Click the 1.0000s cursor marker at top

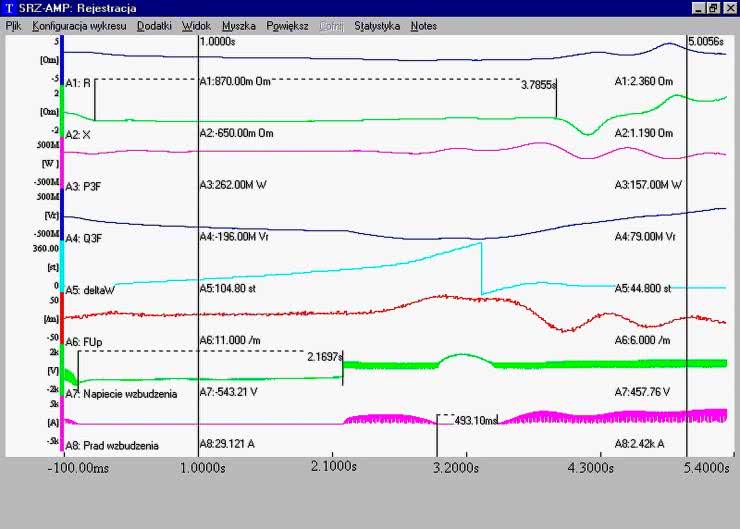tap(219, 42)
